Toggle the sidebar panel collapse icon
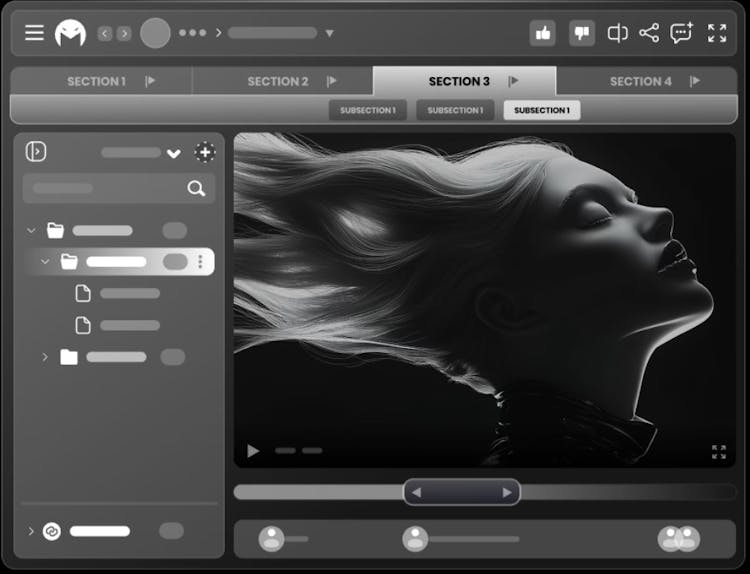Image resolution: width=750 pixels, height=574 pixels. point(36,152)
